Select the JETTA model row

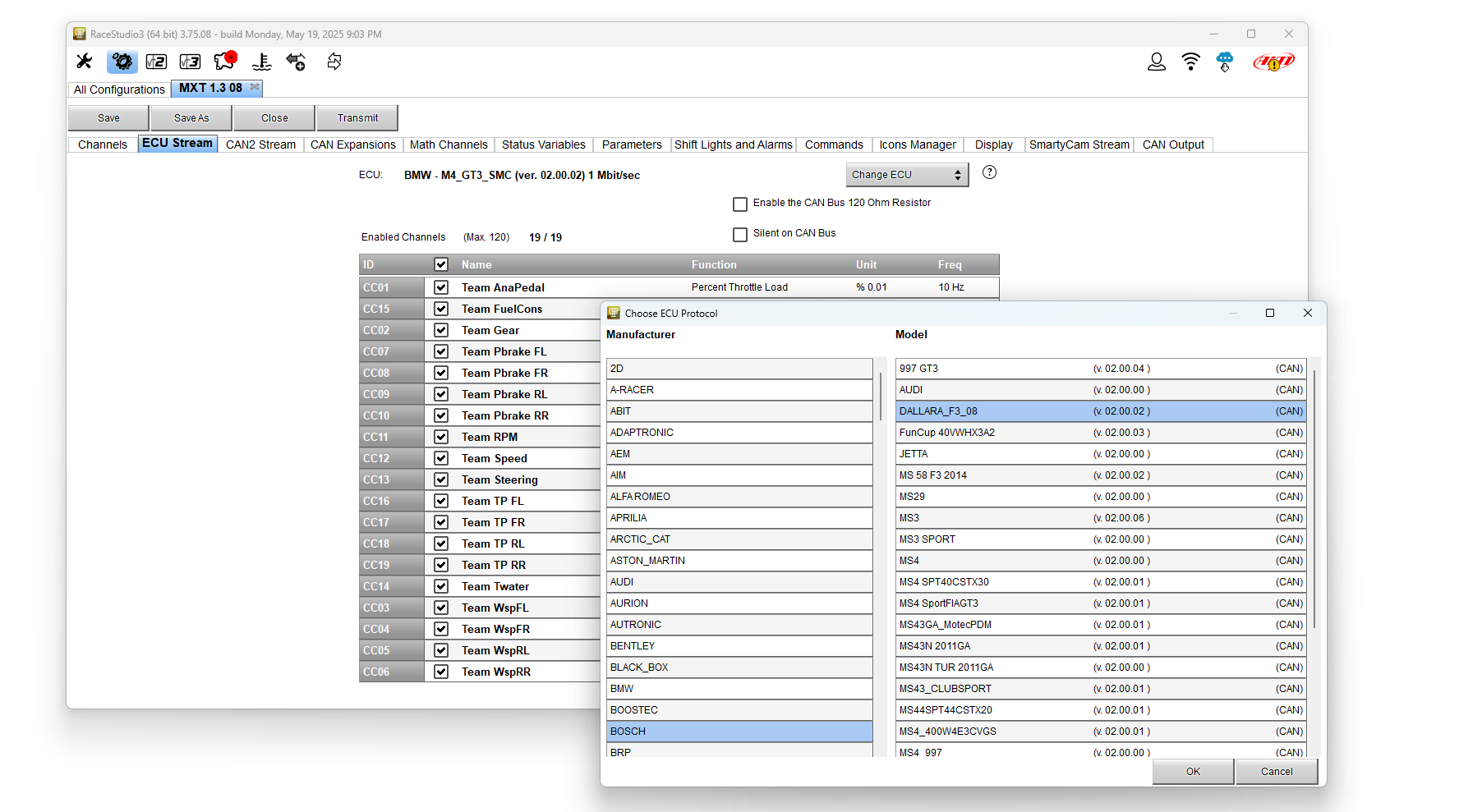pos(1101,454)
